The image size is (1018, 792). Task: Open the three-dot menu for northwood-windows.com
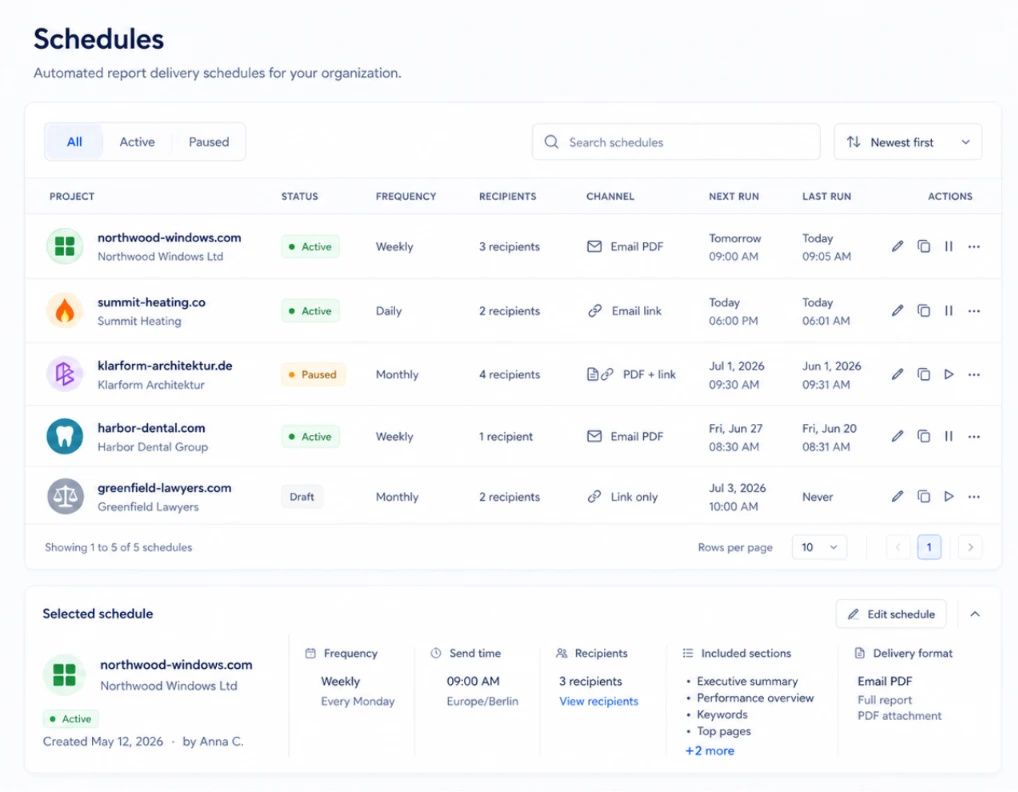[974, 247]
